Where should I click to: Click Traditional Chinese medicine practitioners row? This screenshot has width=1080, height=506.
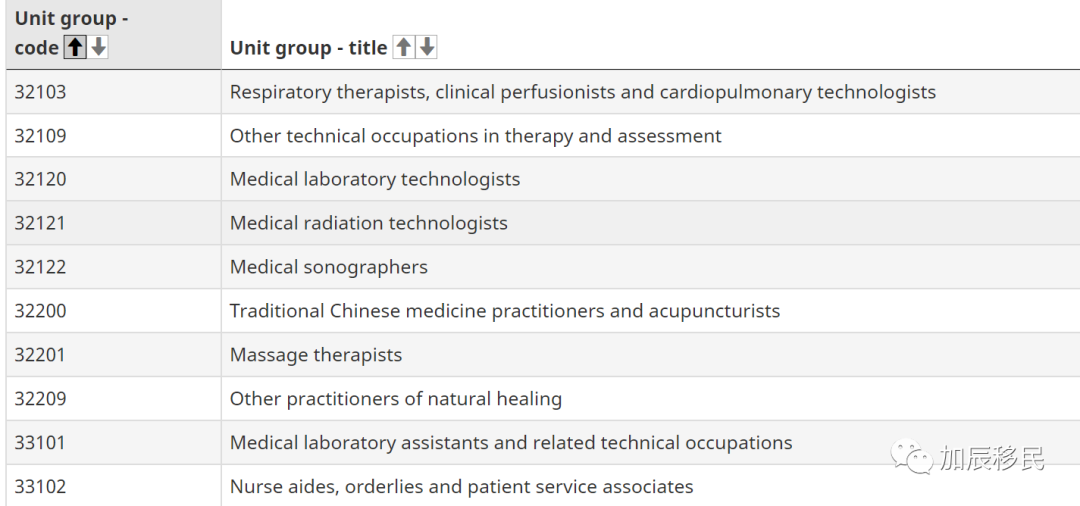504,311
